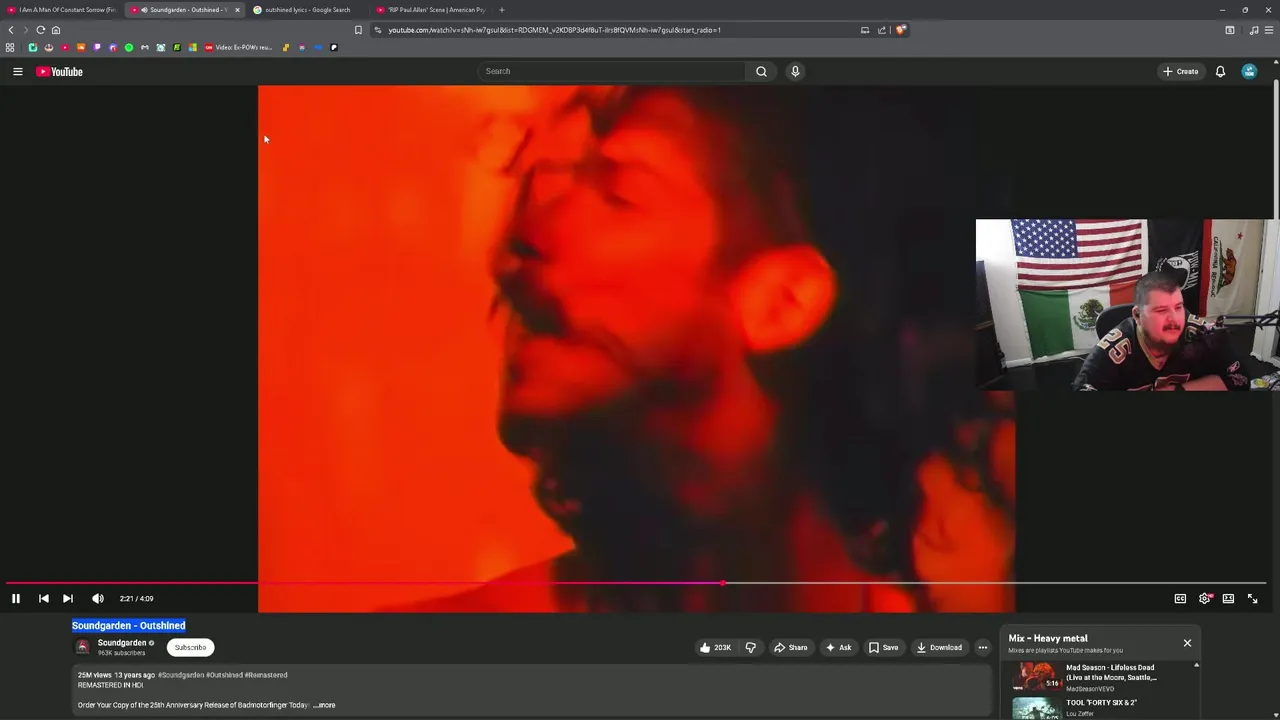This screenshot has height=720, width=1280.
Task: Go to the browser home page
Action: [56, 30]
